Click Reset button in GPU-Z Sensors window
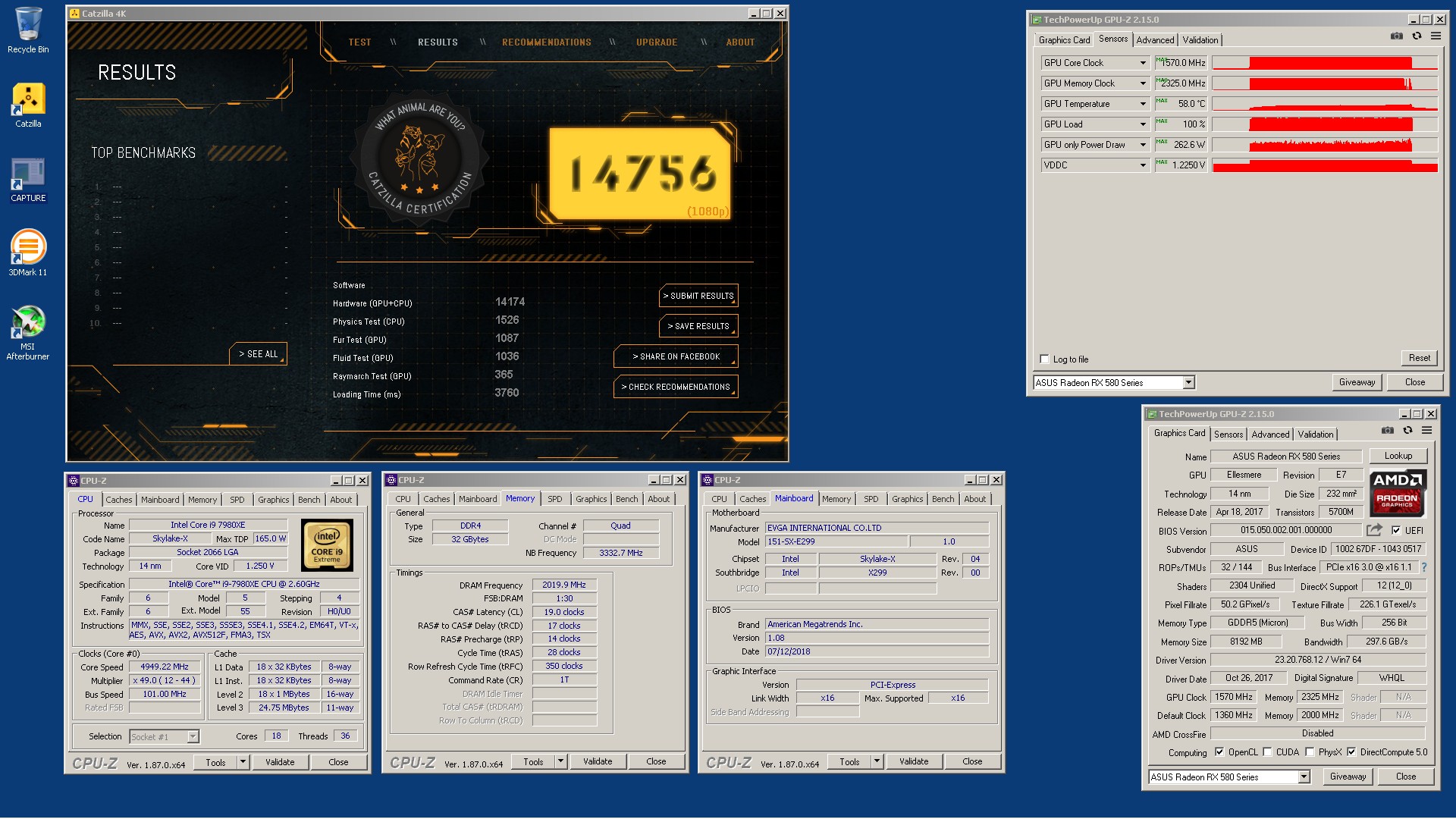Image resolution: width=1456 pixels, height=819 pixels. pyautogui.click(x=1419, y=358)
